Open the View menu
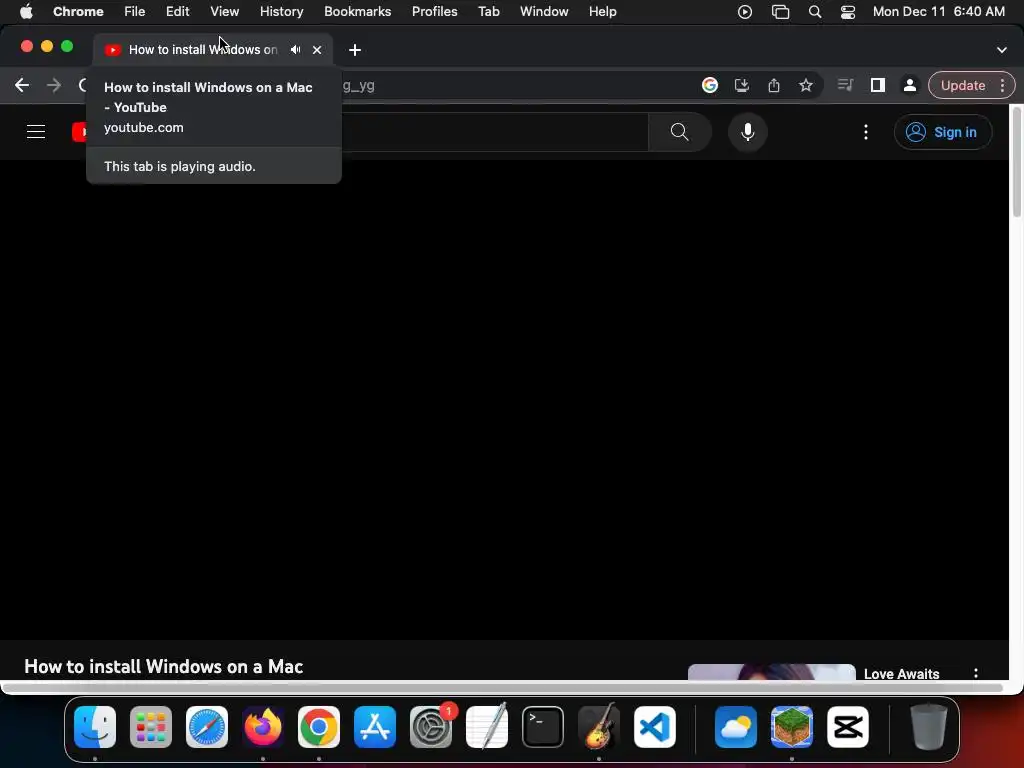 click(x=225, y=12)
